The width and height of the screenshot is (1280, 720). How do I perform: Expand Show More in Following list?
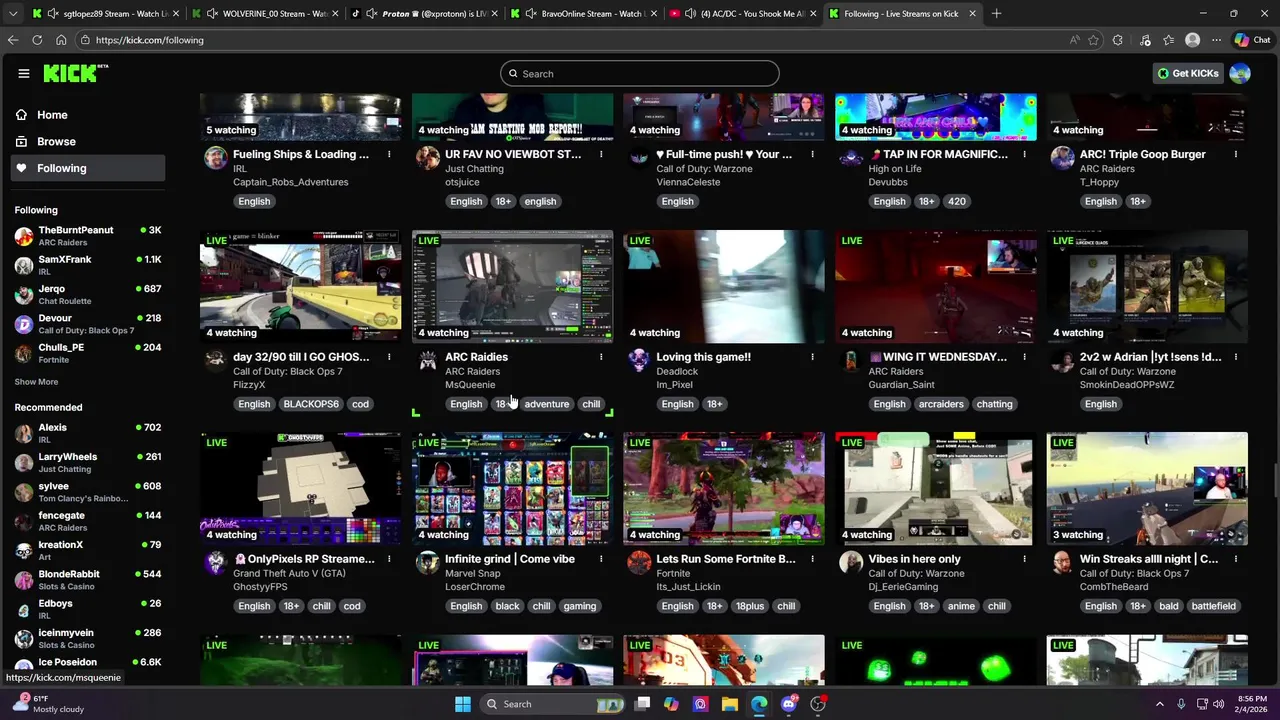[x=36, y=382]
